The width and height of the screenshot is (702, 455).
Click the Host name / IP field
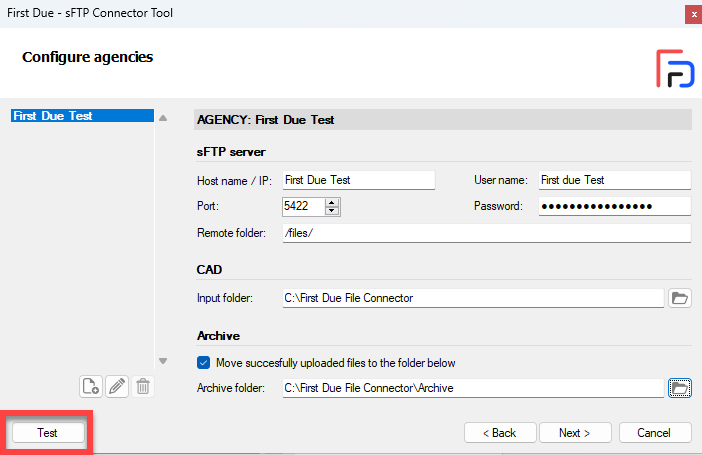pos(359,180)
